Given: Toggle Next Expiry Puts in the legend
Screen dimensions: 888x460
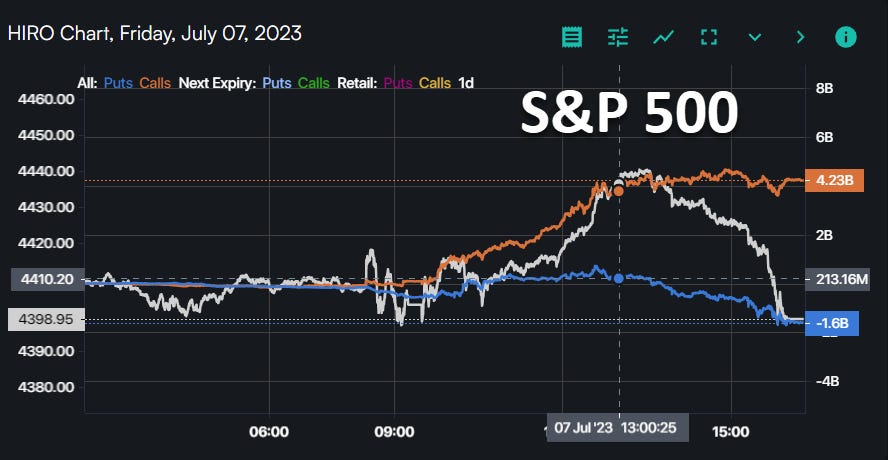Looking at the screenshot, I should click(276, 83).
